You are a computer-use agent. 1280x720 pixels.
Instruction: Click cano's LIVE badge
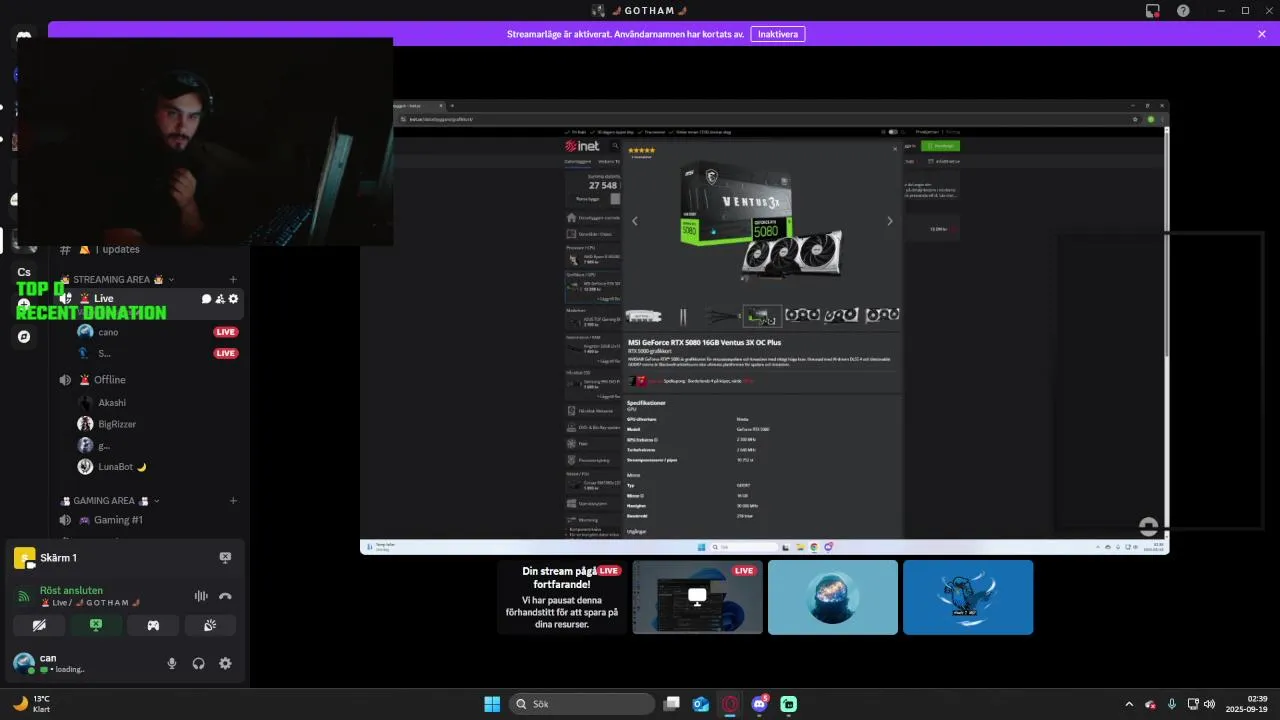pos(226,332)
